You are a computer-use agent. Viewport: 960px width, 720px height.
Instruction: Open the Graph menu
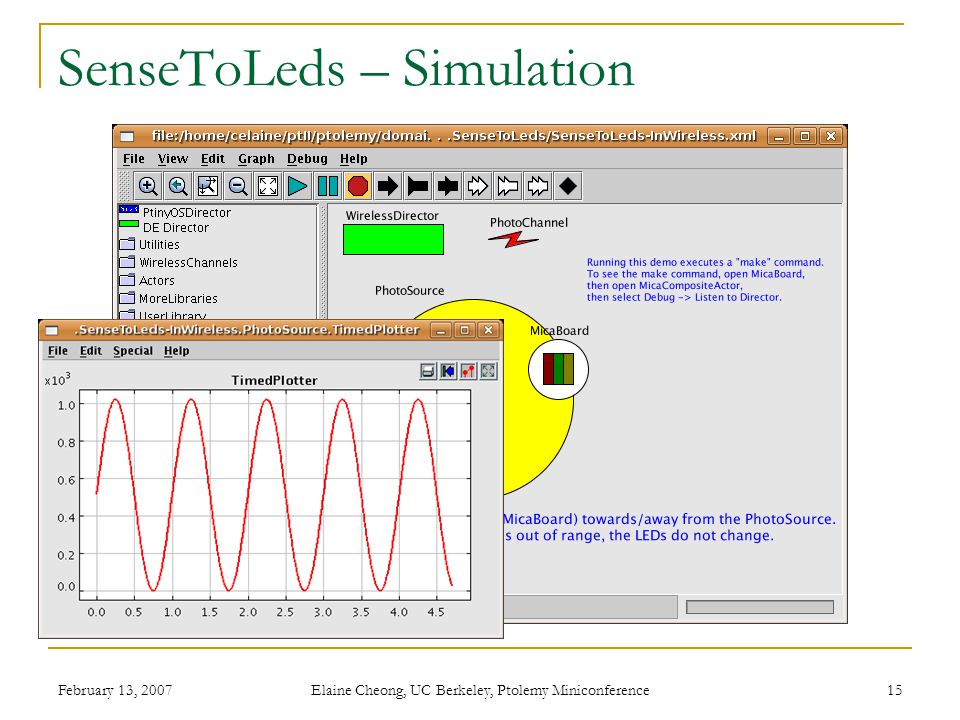[256, 159]
